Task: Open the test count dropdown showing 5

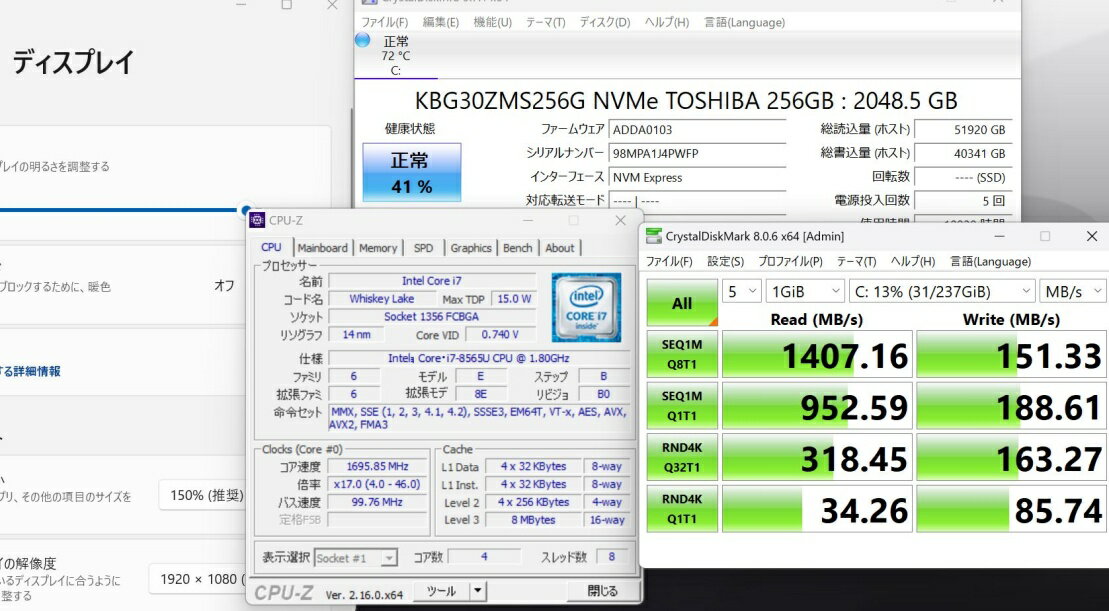Action: 741,291
